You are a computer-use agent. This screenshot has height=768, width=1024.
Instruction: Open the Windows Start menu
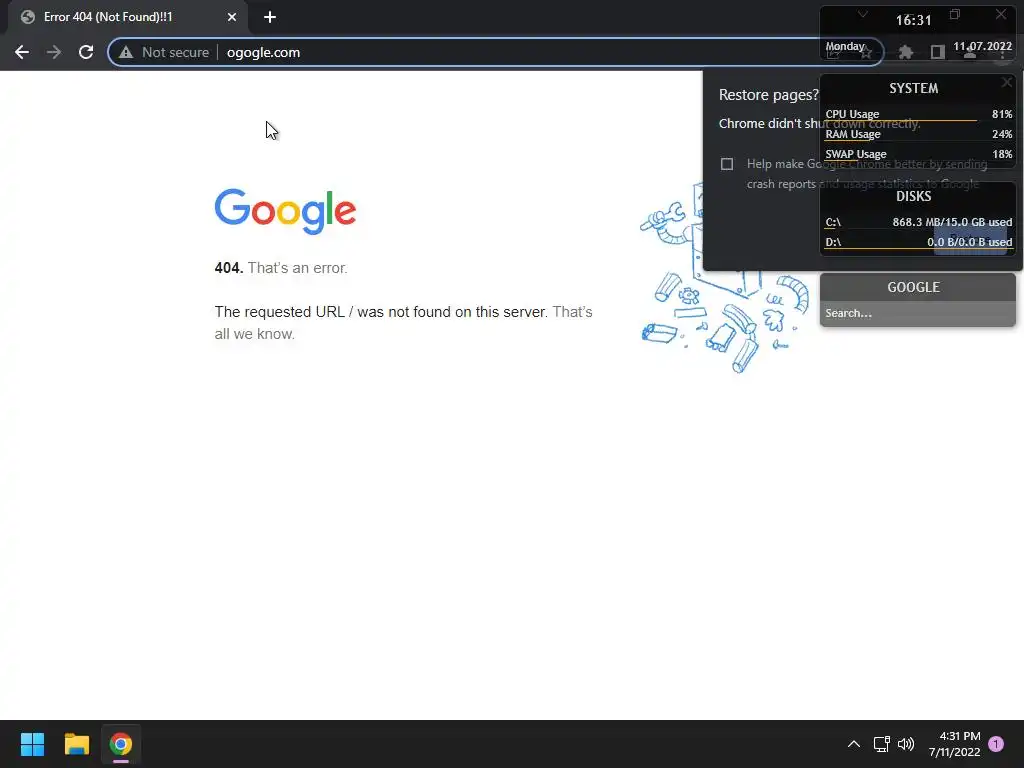point(32,744)
